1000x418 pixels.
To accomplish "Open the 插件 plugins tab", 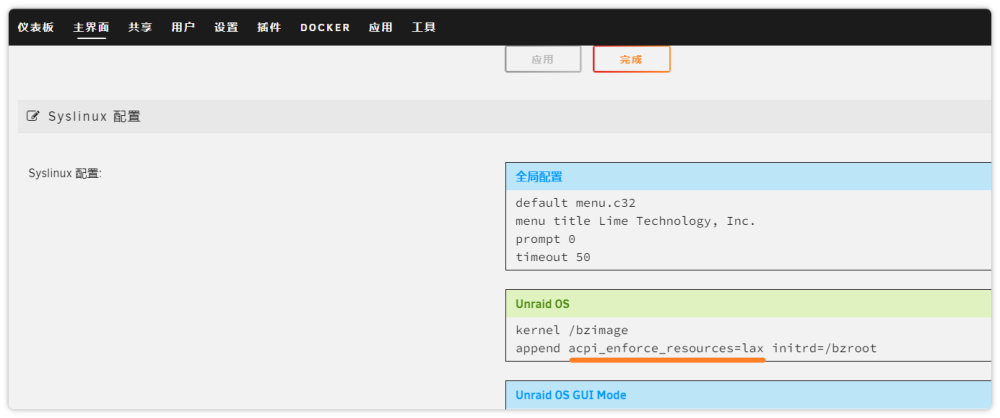I will pyautogui.click(x=269, y=27).
